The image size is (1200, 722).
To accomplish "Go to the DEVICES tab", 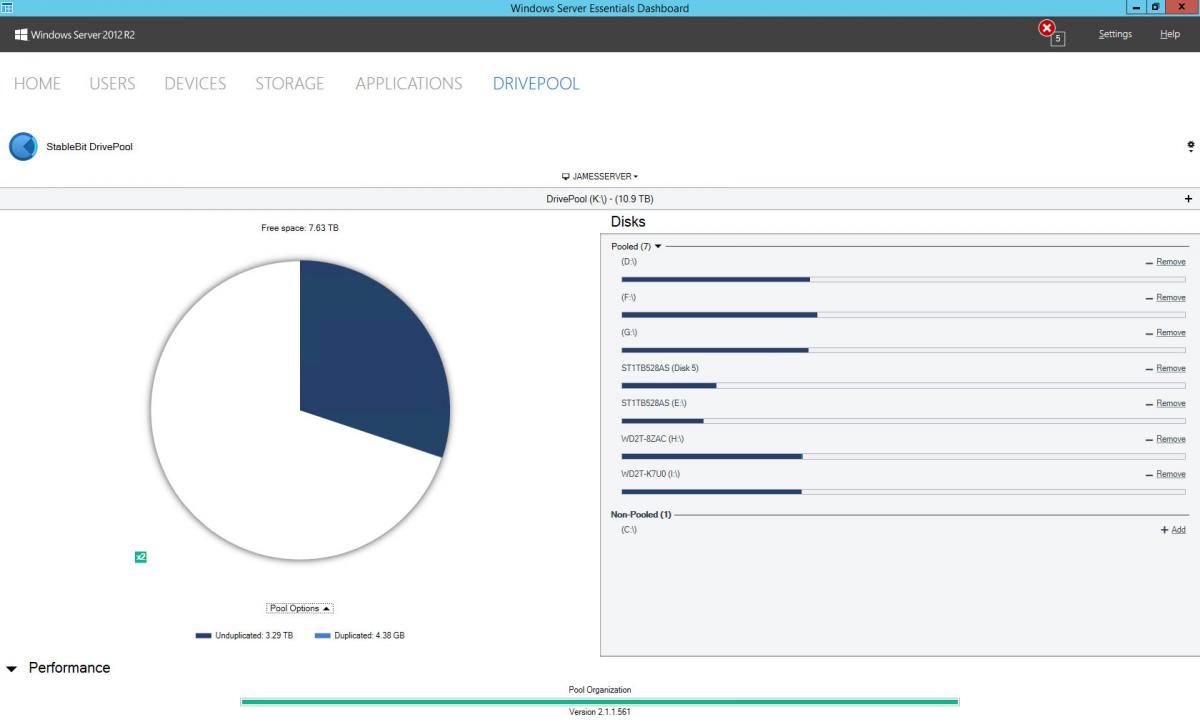I will (195, 84).
